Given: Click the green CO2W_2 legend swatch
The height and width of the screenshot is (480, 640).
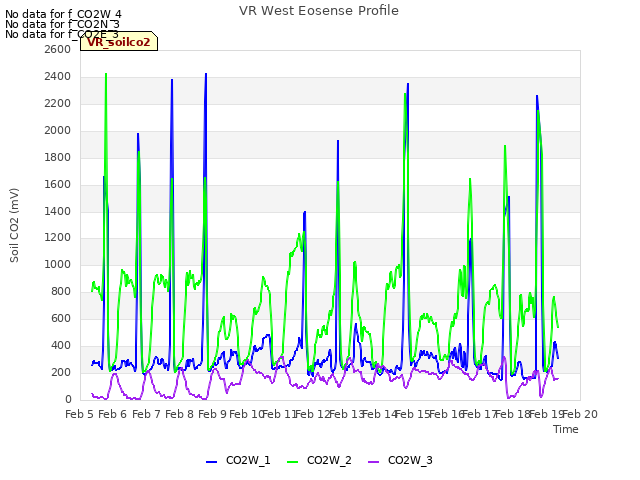Looking at the screenshot, I should [293, 462].
